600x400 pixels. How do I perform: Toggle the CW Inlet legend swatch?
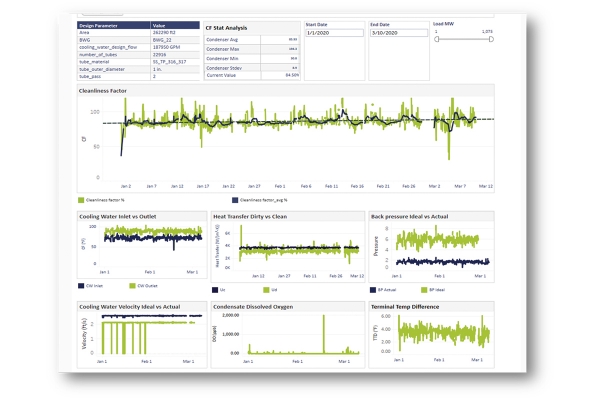[x=81, y=286]
